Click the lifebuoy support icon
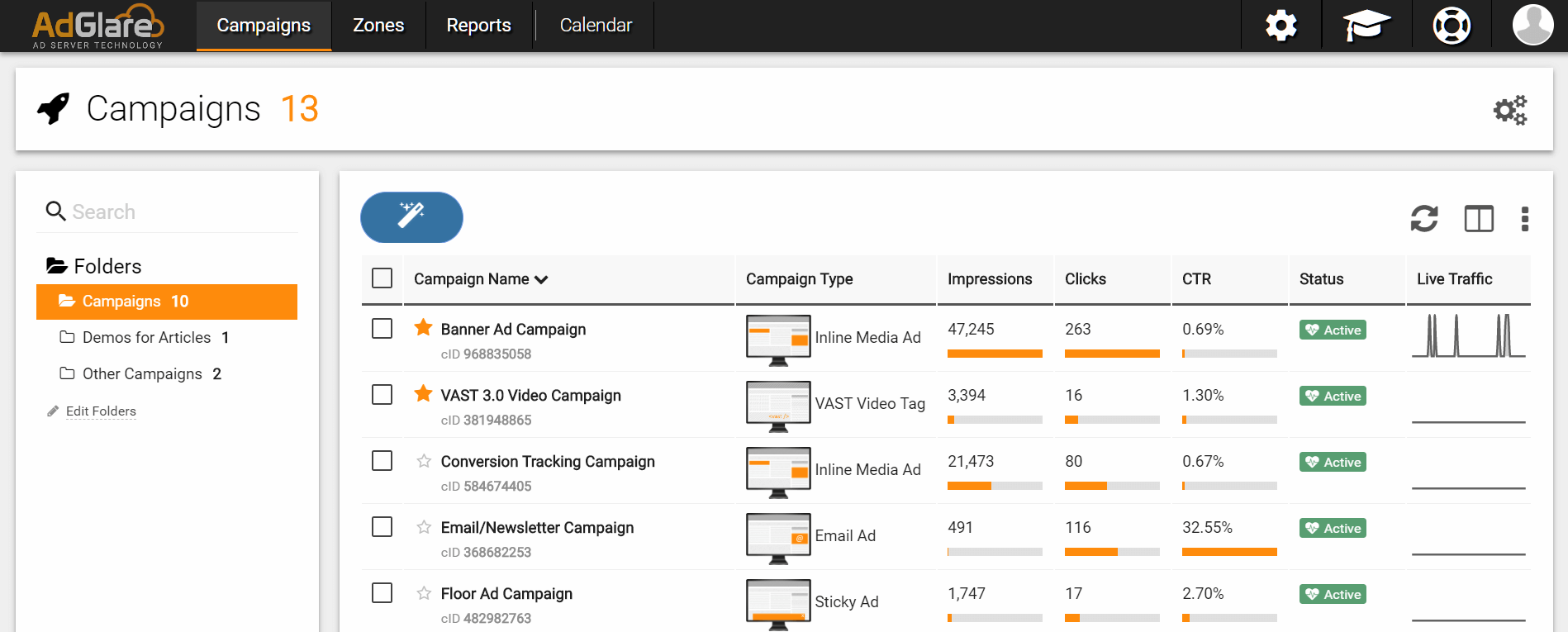Screen dimensions: 1568x632 pyautogui.click(x=1452, y=26)
